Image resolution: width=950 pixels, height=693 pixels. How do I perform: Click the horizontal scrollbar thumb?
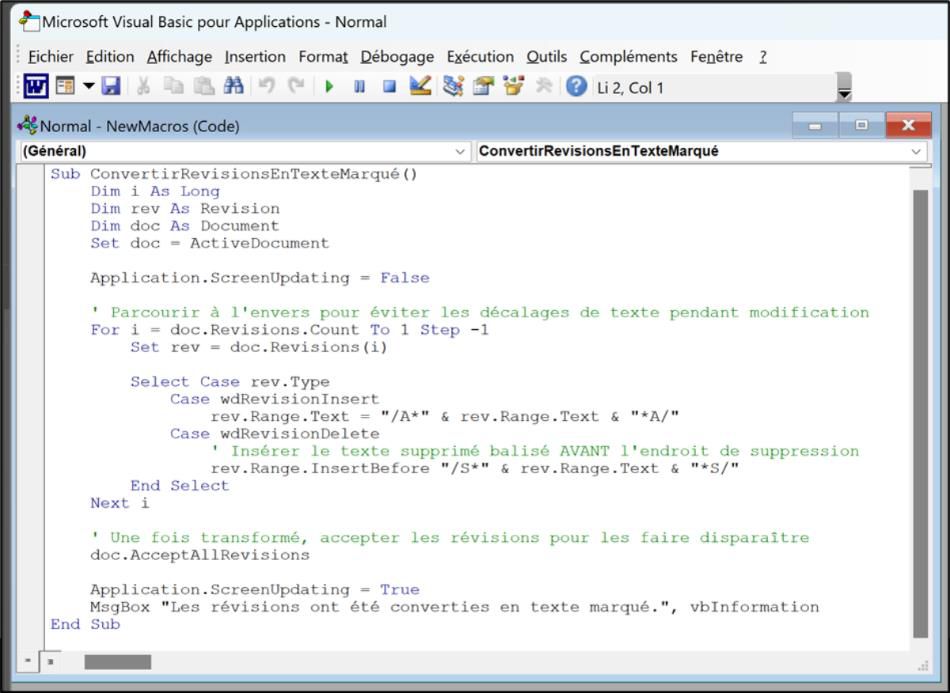pos(118,662)
